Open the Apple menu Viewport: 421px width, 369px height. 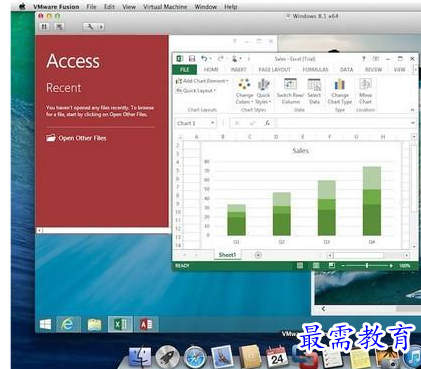coord(22,6)
